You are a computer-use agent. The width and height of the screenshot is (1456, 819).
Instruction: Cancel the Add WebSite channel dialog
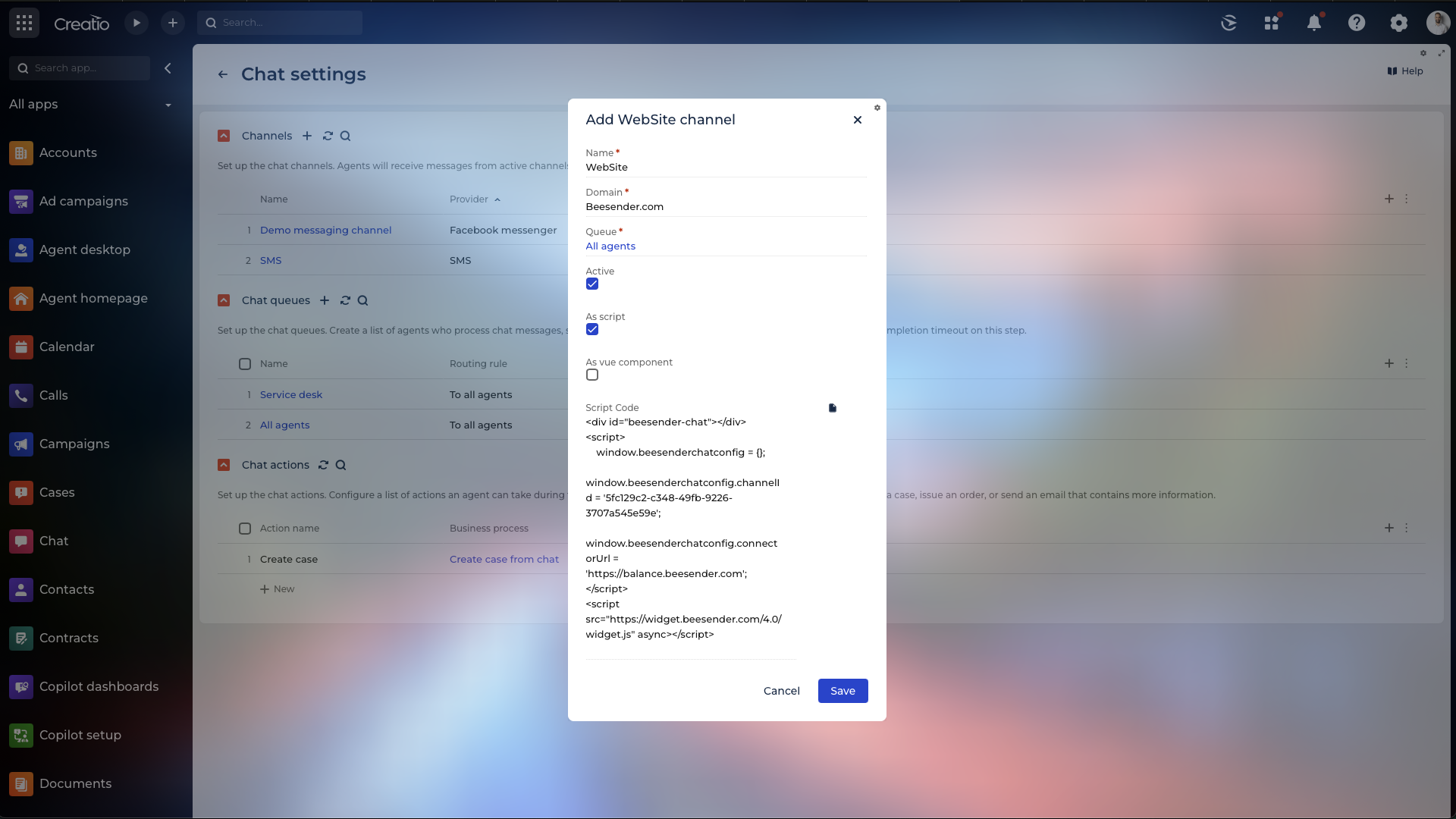click(x=781, y=691)
